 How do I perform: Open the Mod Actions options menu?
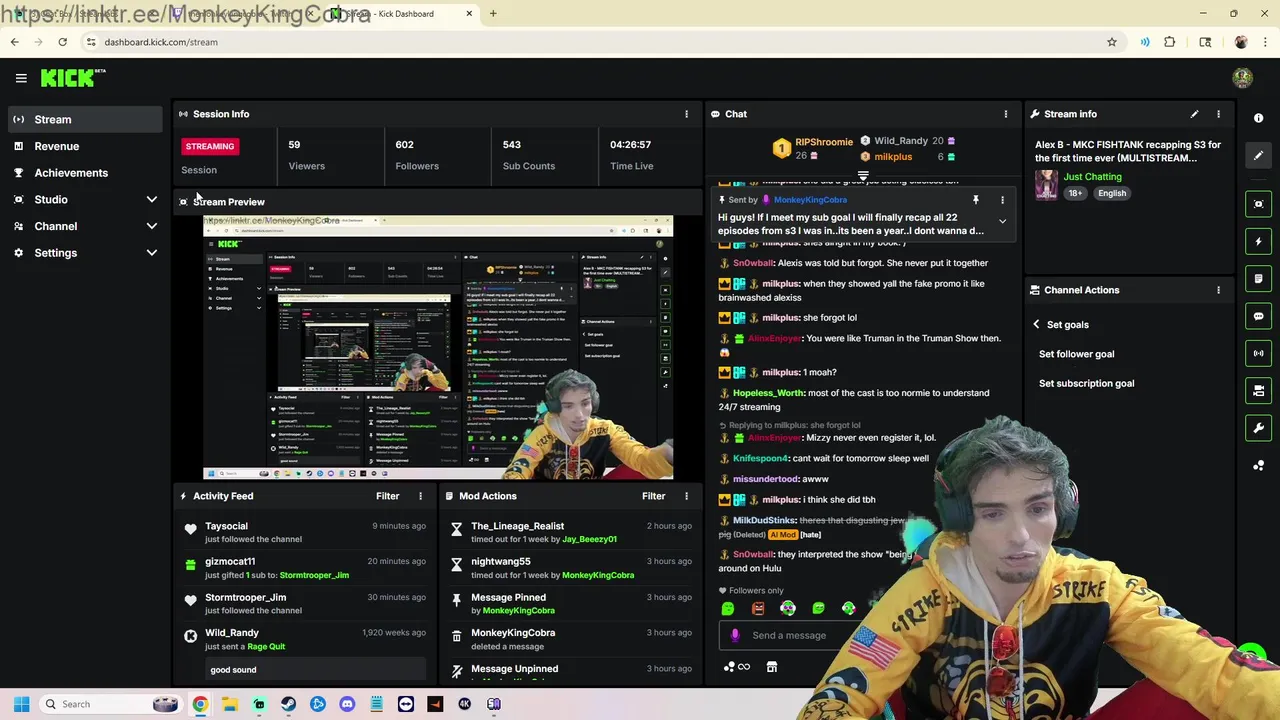(x=686, y=496)
